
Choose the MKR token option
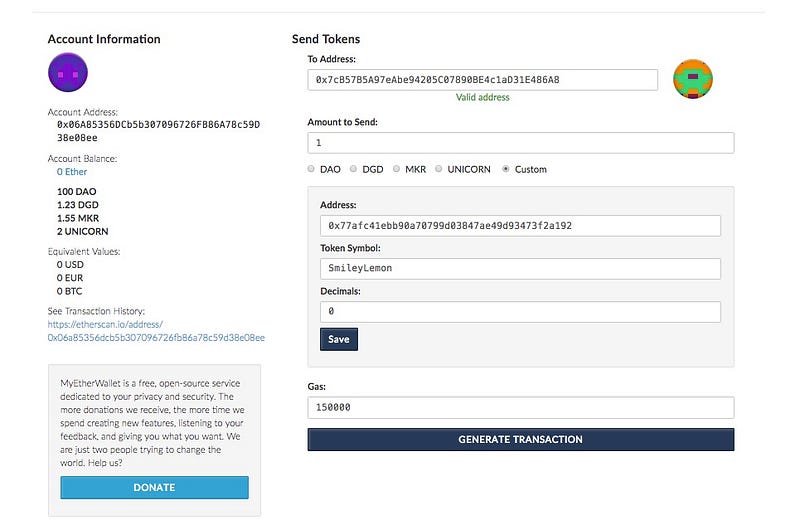[396, 169]
